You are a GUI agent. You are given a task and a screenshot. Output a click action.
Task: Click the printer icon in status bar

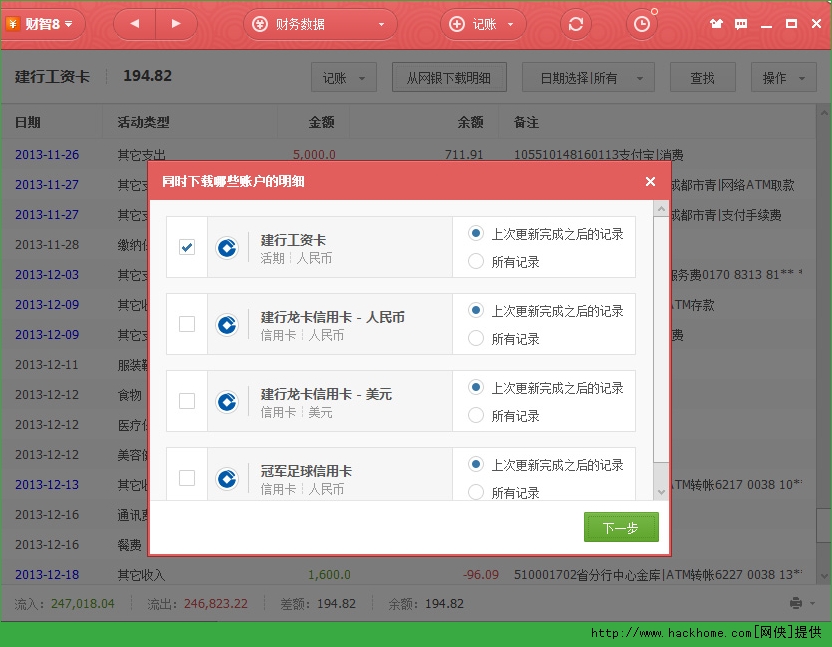796,603
